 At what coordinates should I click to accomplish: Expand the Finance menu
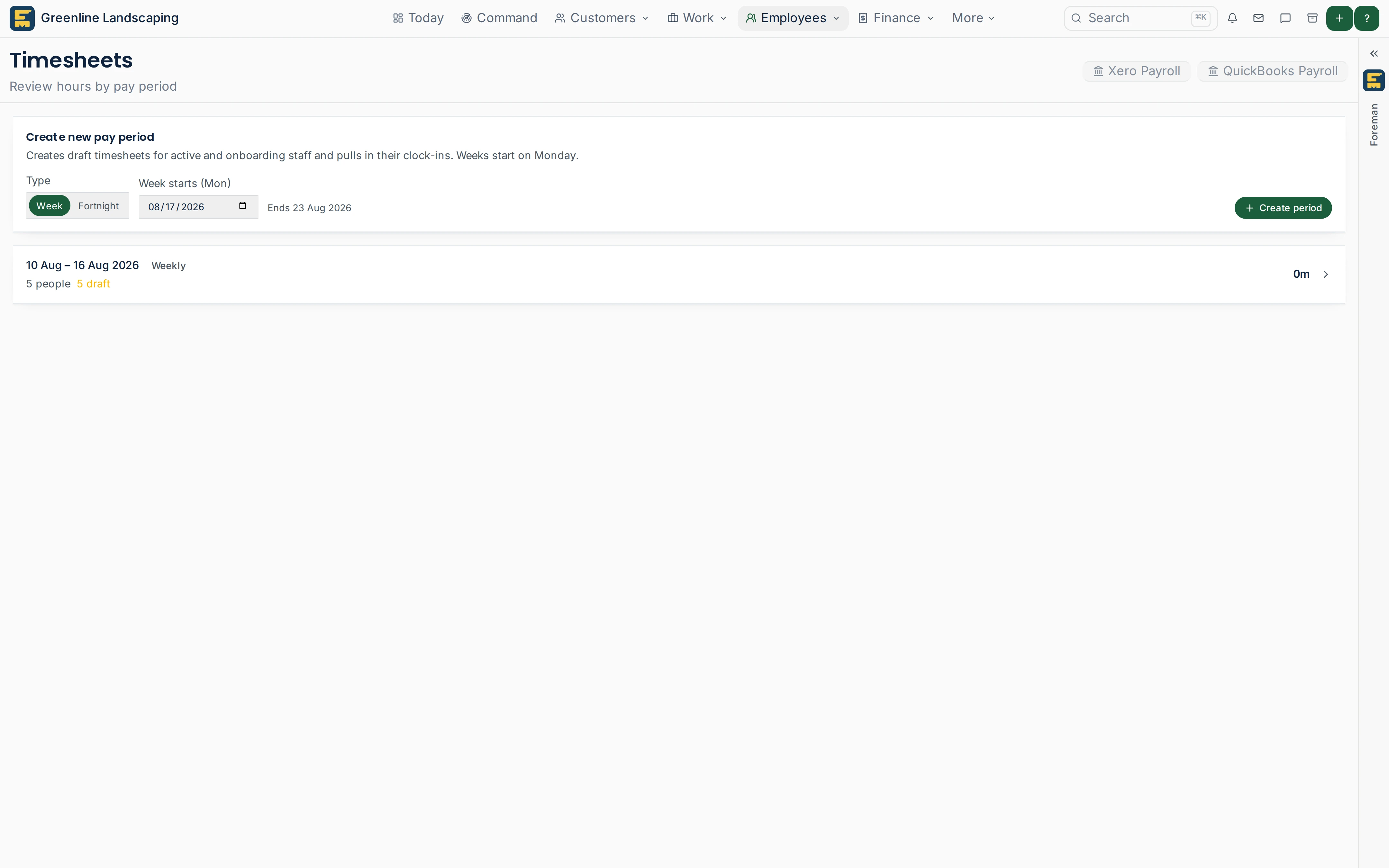tap(896, 18)
